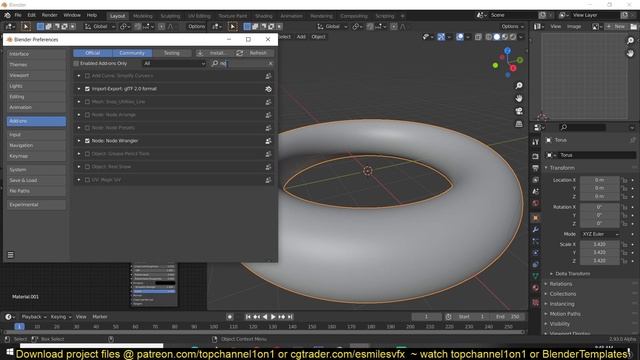
Task: Toggle the Official add-ons filter button
Action: coord(93,53)
